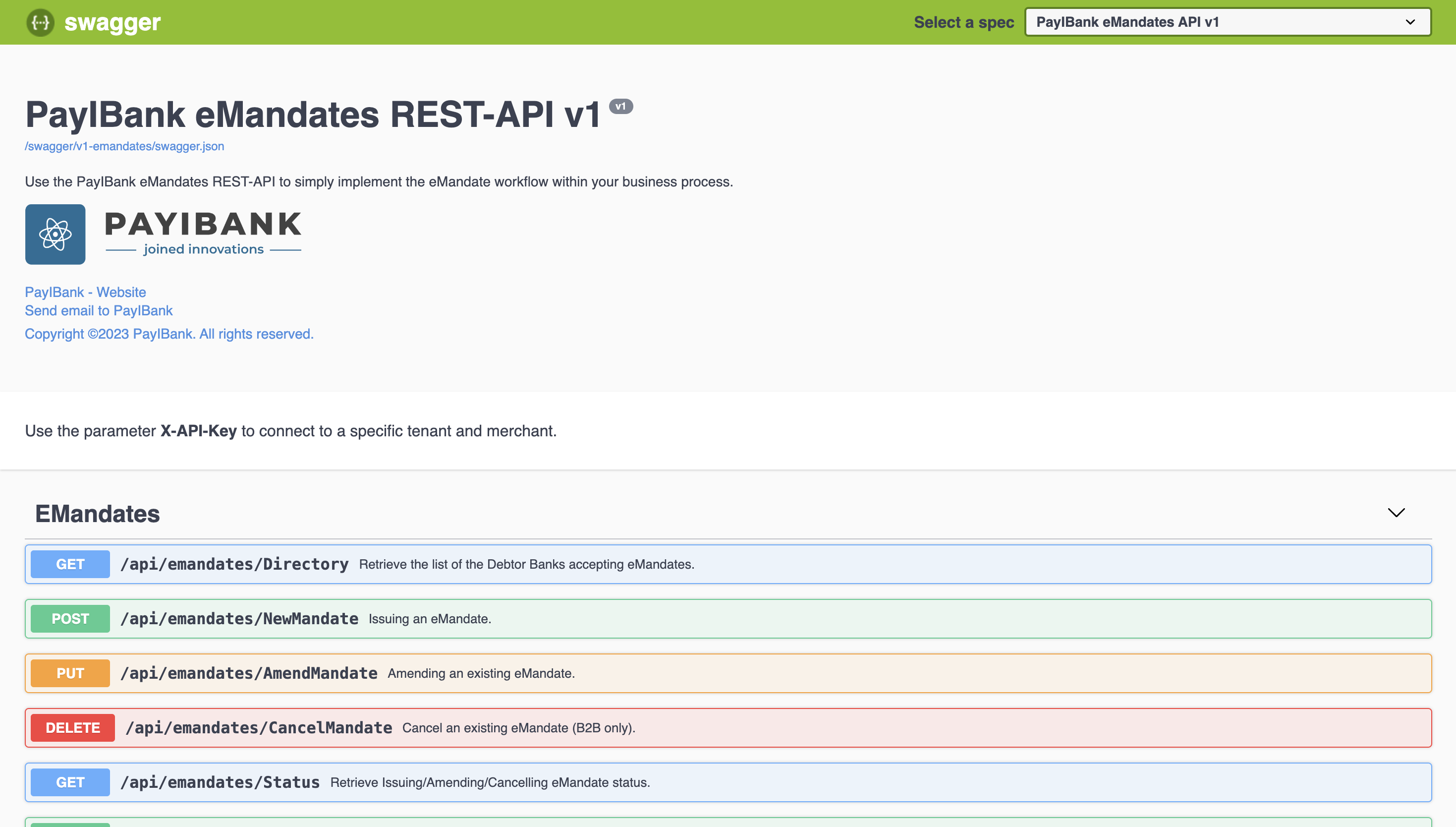Image resolution: width=1456 pixels, height=827 pixels.
Task: Expand PUT /api/emandates/AmendMandate endpoint
Action: click(x=728, y=673)
